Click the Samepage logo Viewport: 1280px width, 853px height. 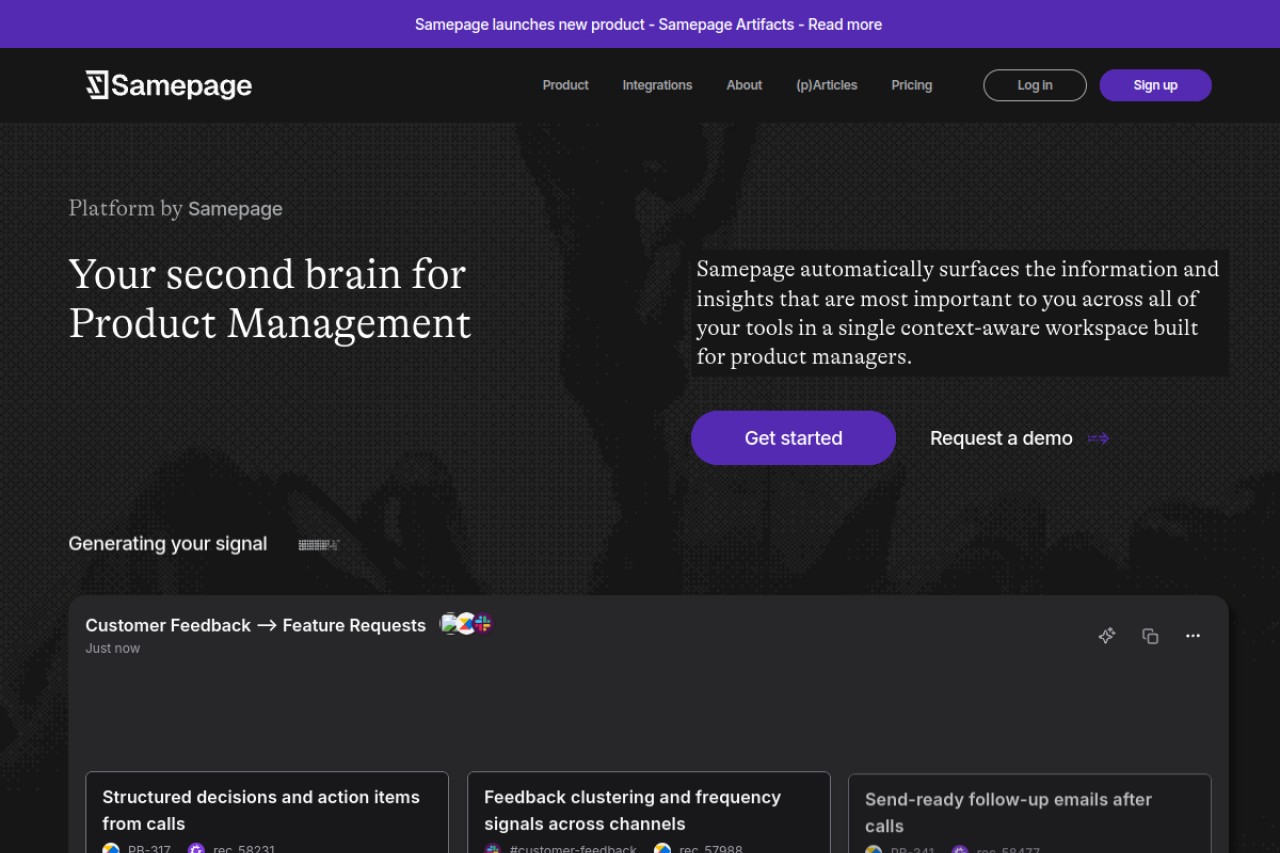pyautogui.click(x=169, y=85)
